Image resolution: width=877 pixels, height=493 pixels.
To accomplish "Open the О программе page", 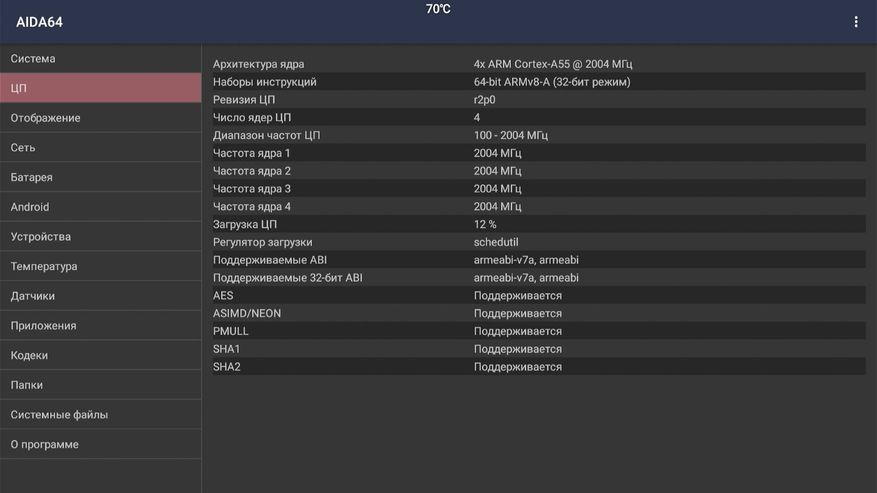I will pyautogui.click(x=100, y=444).
